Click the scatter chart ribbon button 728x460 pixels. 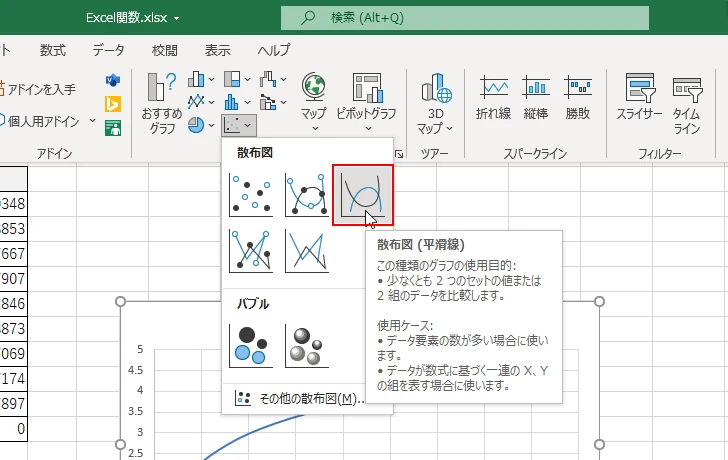[239, 125]
